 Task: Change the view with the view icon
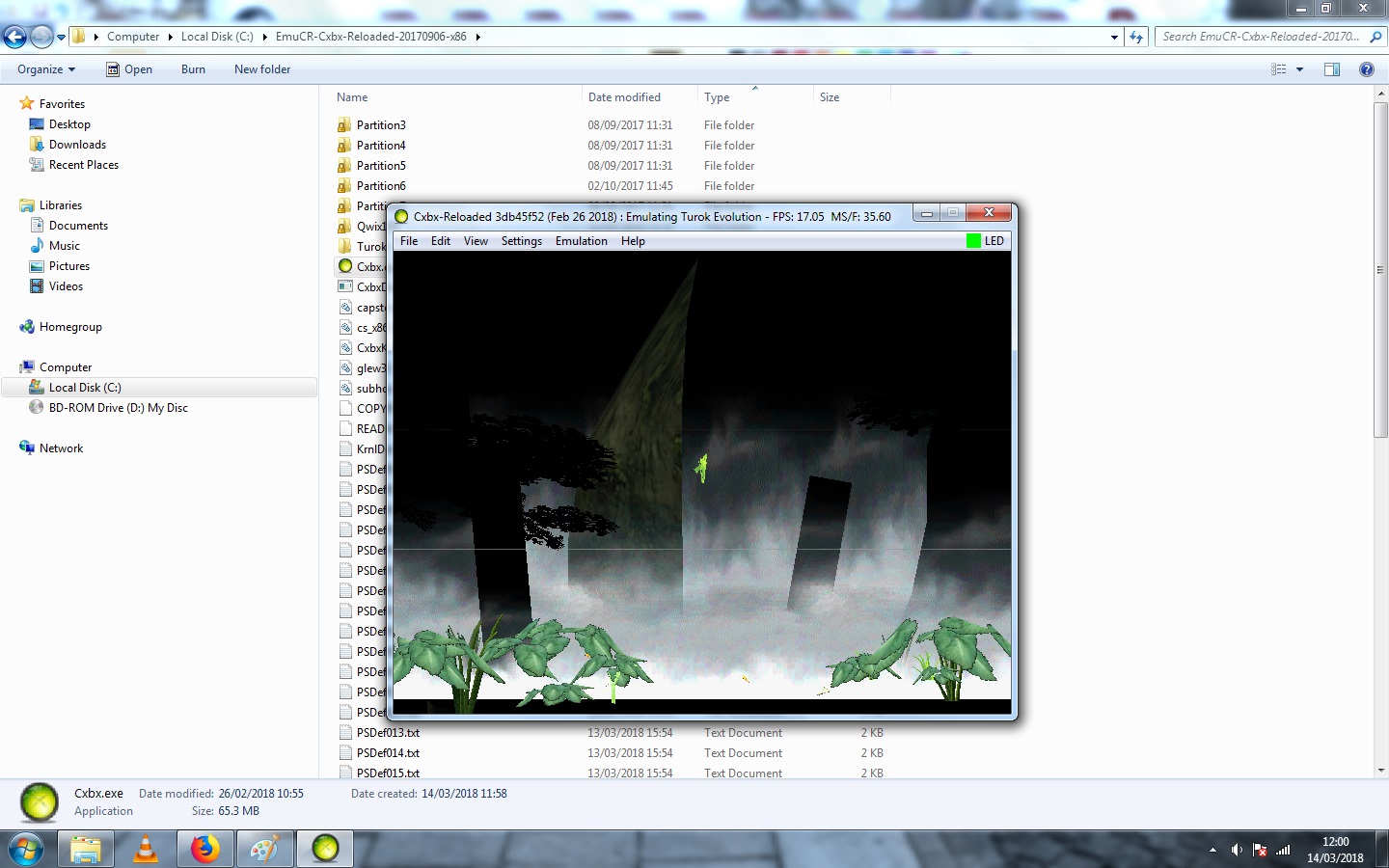pos(1279,69)
